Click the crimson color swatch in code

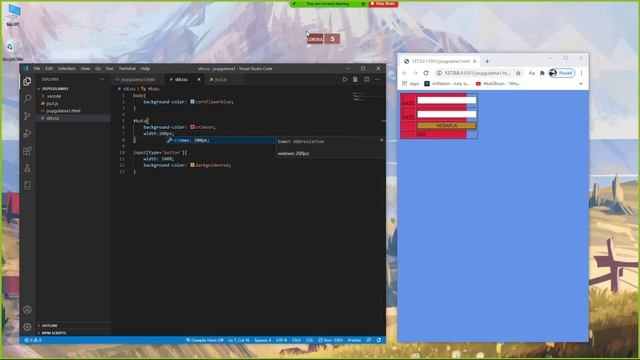[x=192, y=127]
